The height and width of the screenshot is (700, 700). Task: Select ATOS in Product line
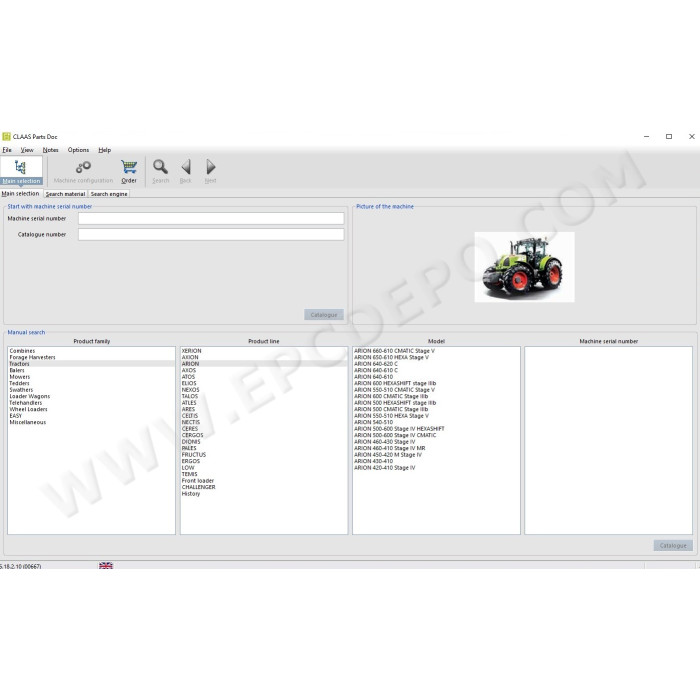(264, 377)
